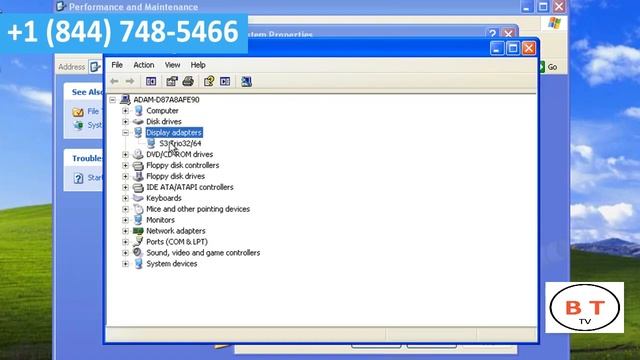Expand Sound, video and game controllers
Viewport: 640px width, 360px height.
[125, 253]
